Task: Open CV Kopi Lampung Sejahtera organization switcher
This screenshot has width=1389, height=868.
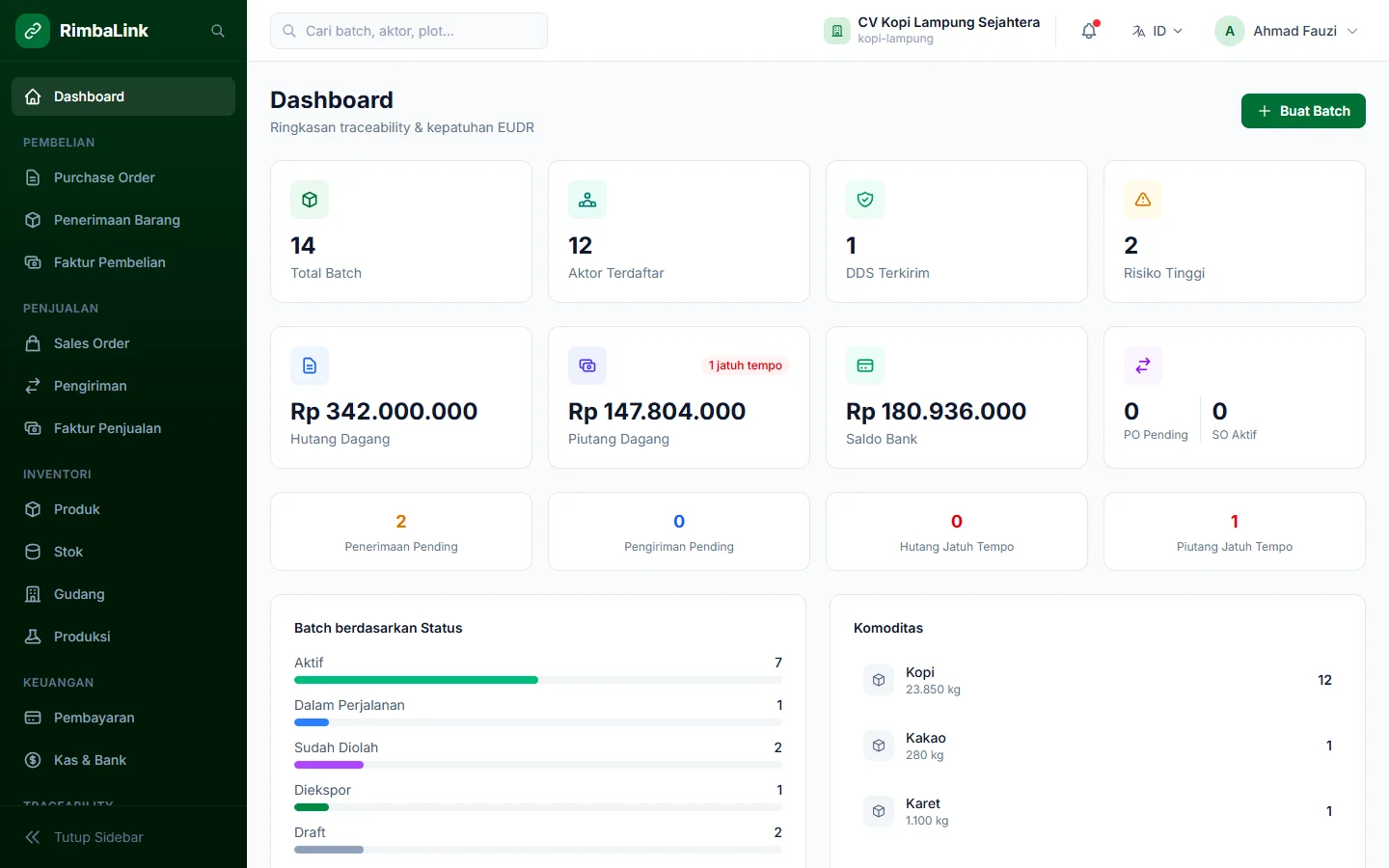Action: coord(932,31)
